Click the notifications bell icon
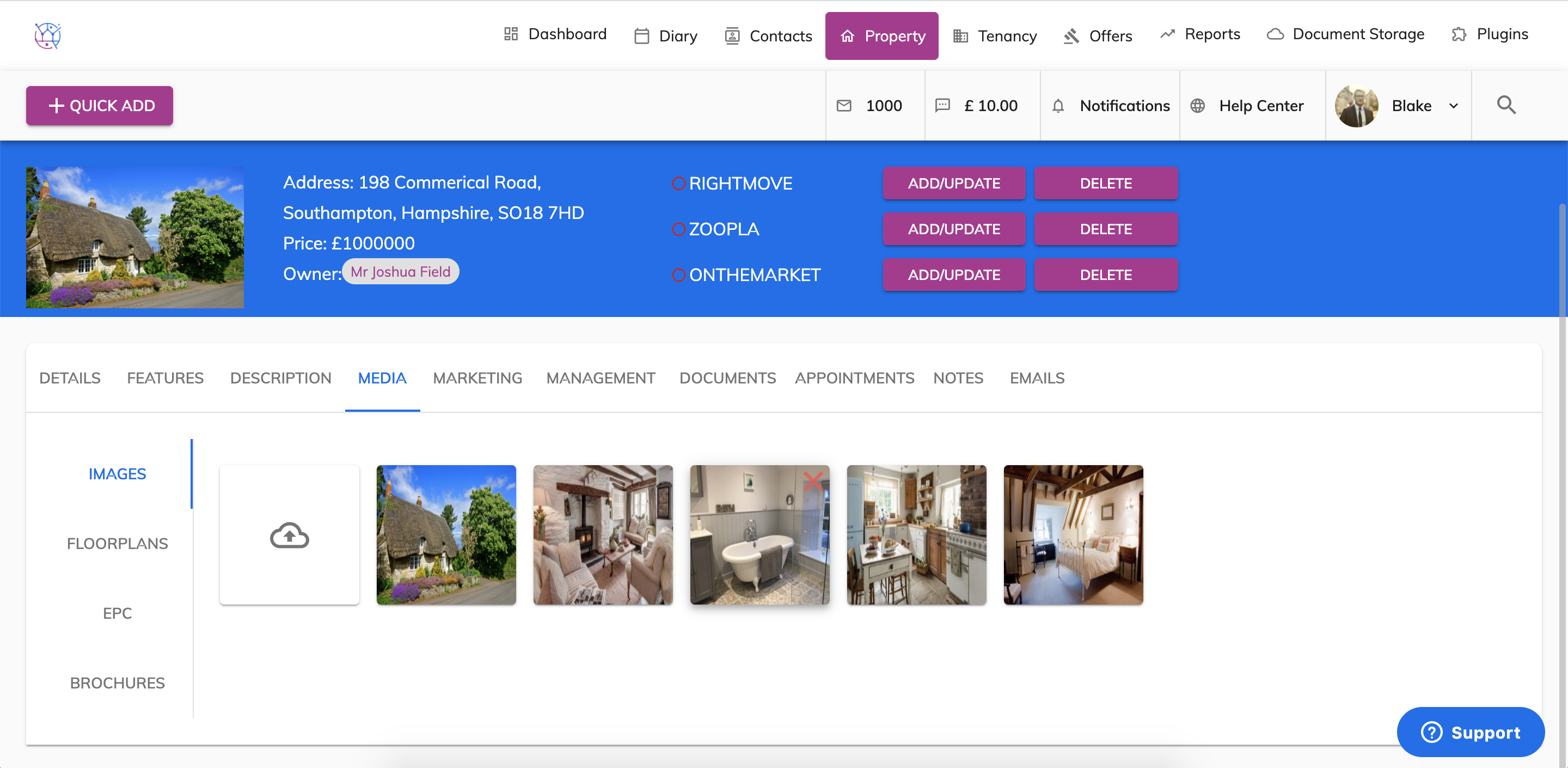1568x768 pixels. (1058, 106)
